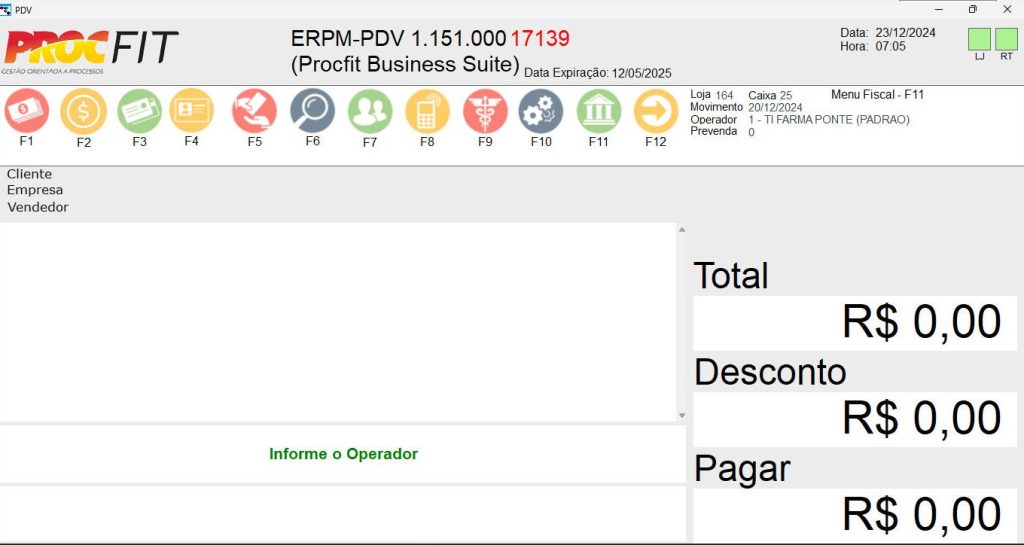Viewport: 1024px width, 545px height.
Task: Click the F4 ID card icon
Action: click(191, 110)
